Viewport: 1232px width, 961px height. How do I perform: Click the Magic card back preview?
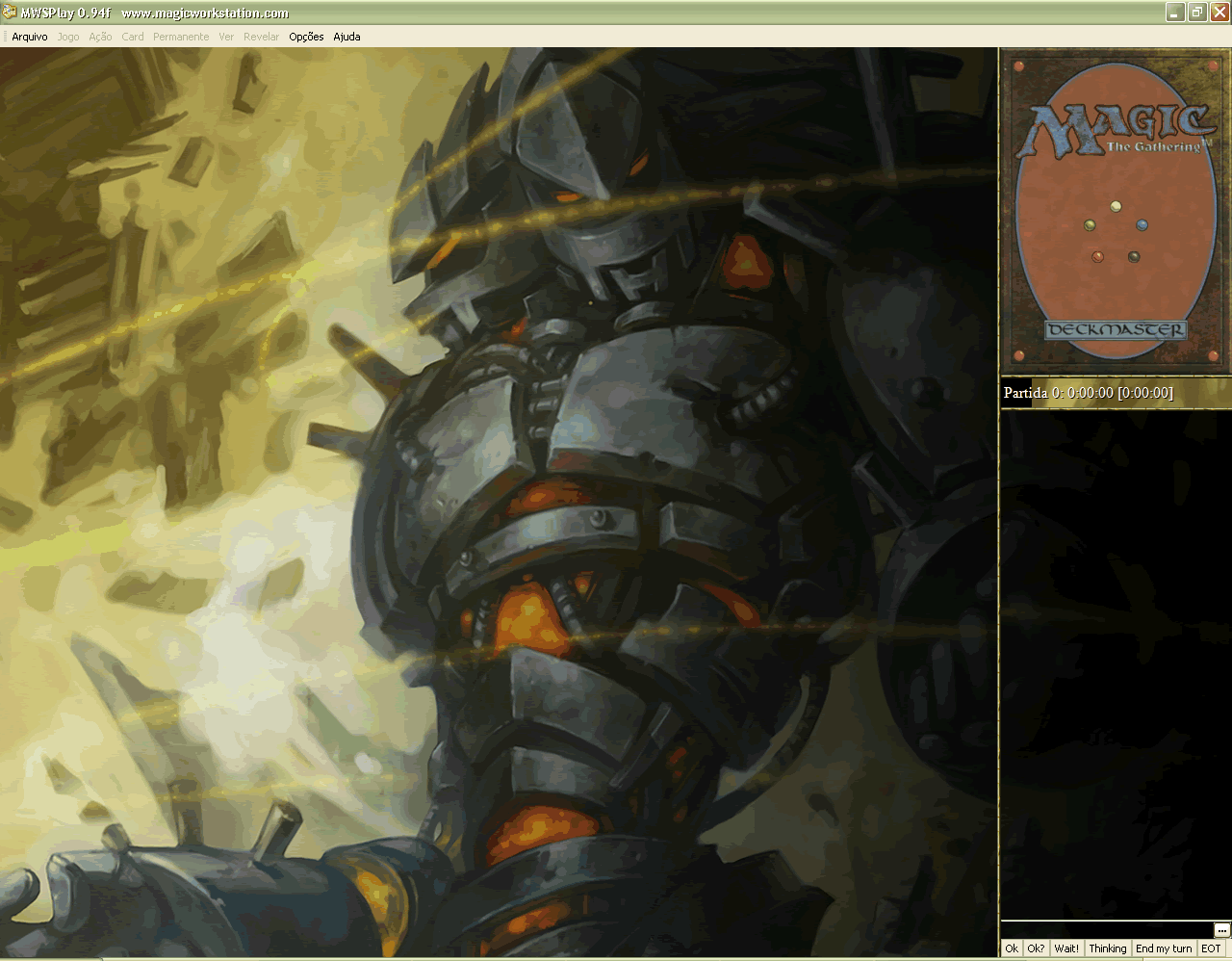1116,211
